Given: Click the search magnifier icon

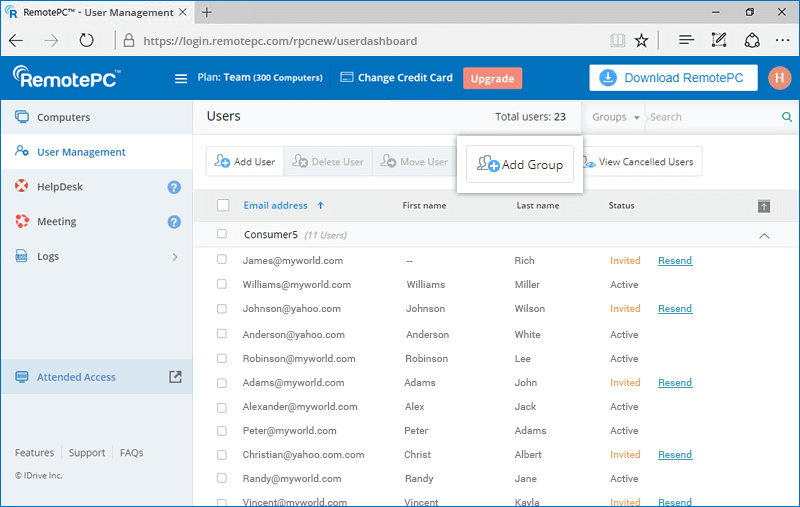Looking at the screenshot, I should coord(787,117).
